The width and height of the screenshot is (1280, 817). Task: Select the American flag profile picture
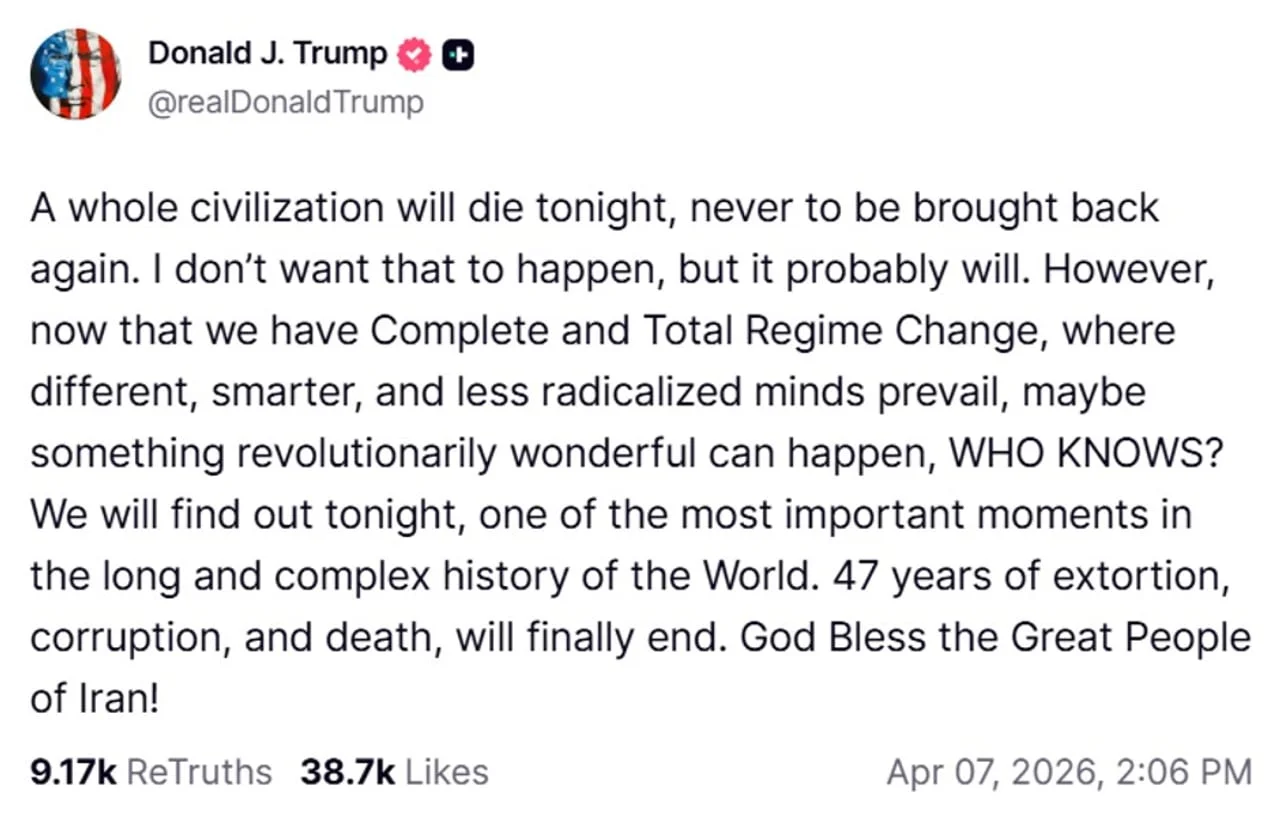coord(76,75)
